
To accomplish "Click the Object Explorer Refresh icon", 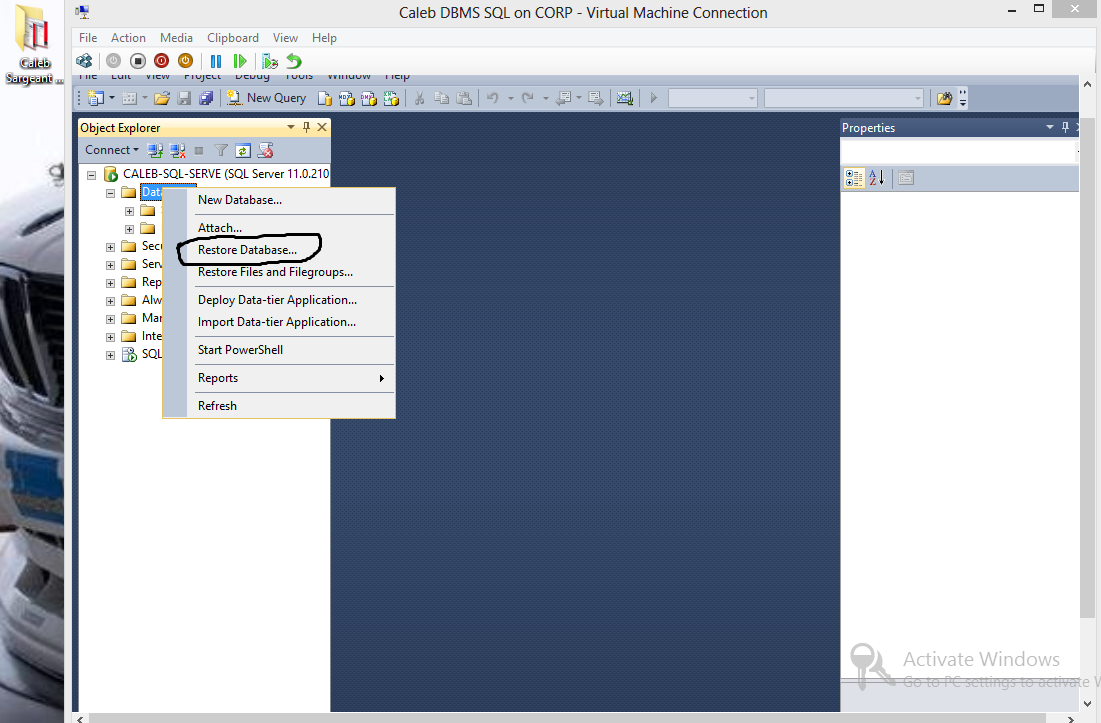I will coord(243,150).
